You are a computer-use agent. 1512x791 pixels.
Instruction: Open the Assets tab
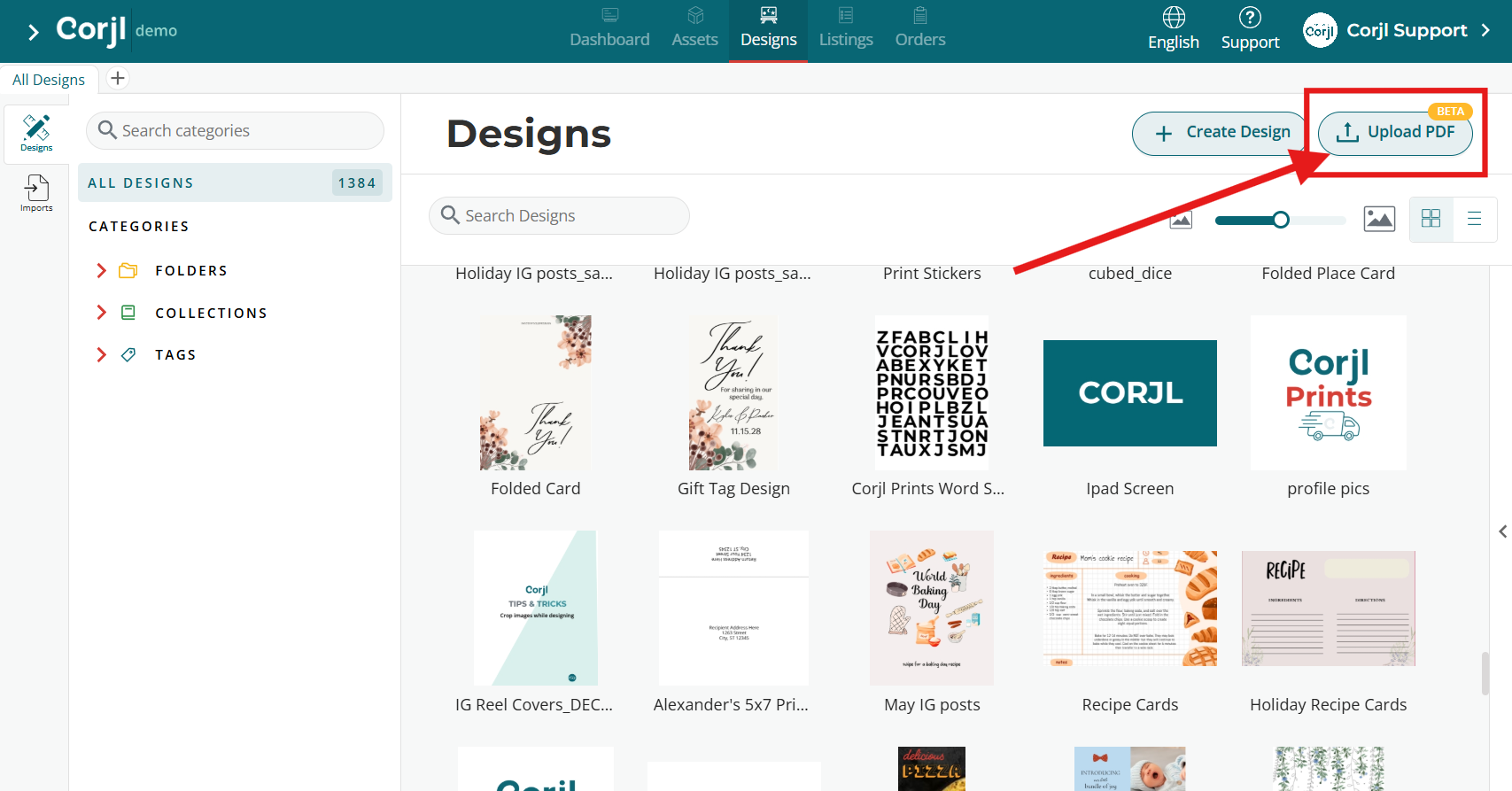(x=694, y=29)
